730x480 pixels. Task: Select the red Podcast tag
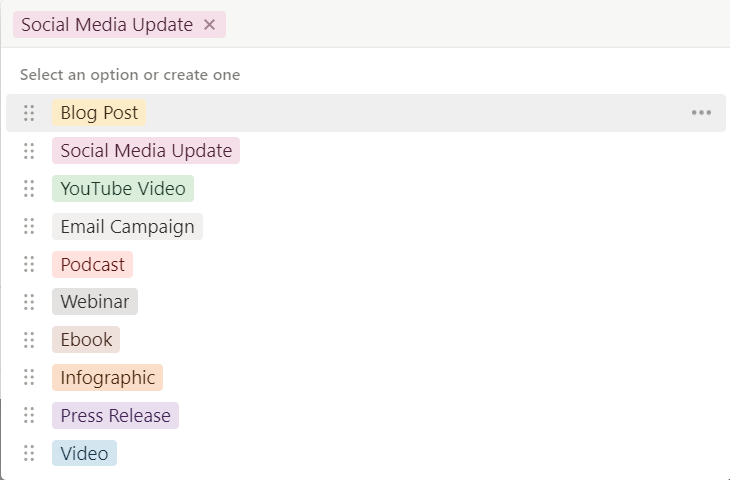point(92,264)
